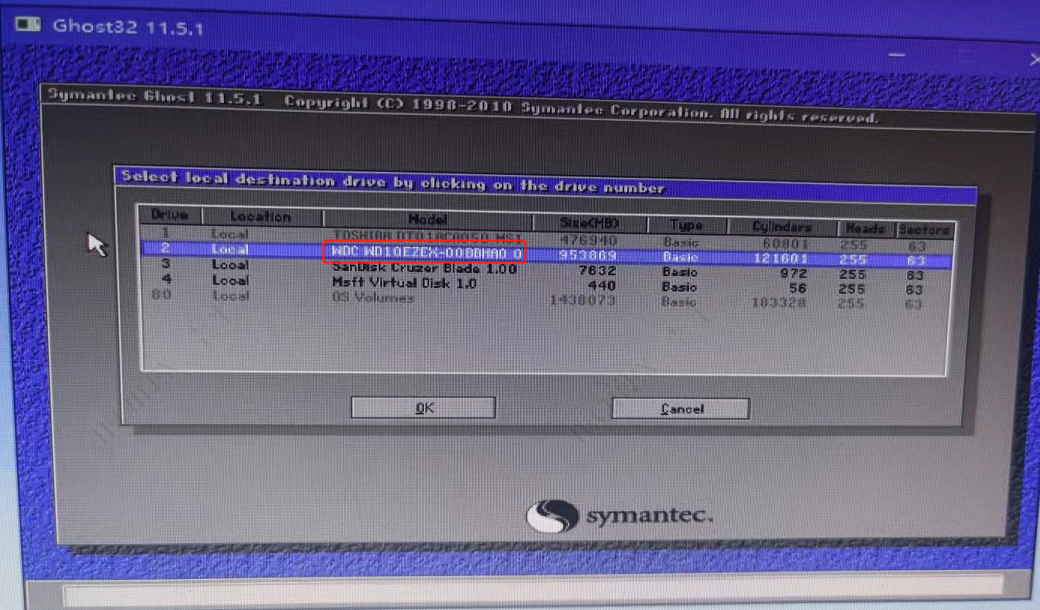Image resolution: width=1040 pixels, height=610 pixels.
Task: Click the SanDisk Cruzer Blade 1.00 entry
Action: point(424,268)
